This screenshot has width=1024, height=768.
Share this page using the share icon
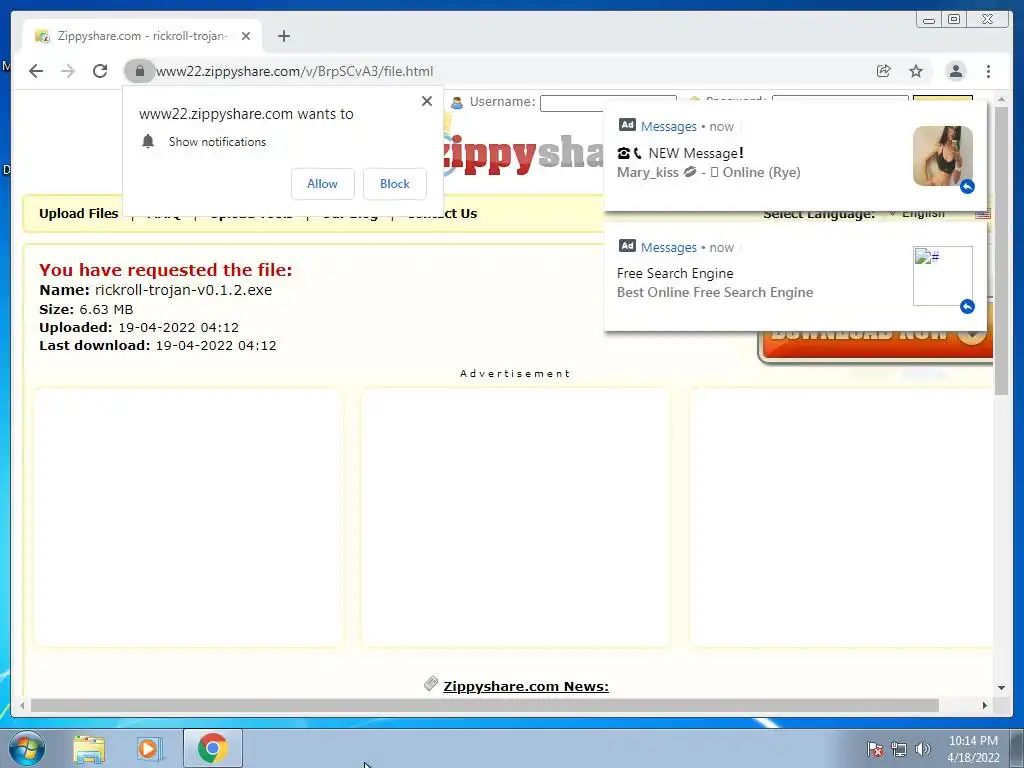[x=884, y=71]
